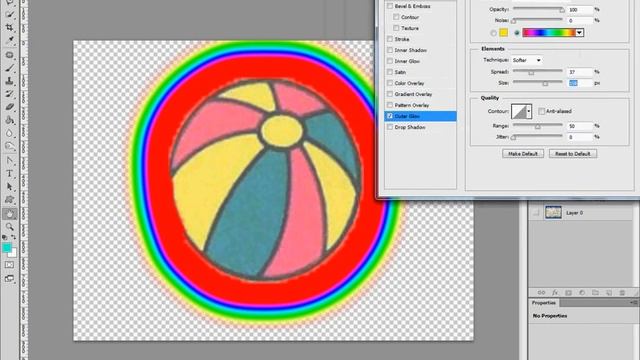Open the Contour picker dropdown arrow
Screen dimensions: 640x360
529,111
